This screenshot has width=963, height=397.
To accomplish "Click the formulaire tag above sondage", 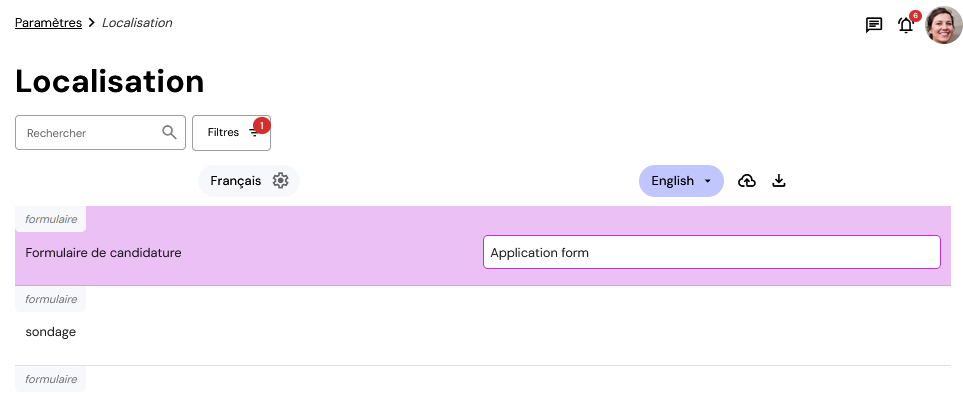I will (x=51, y=299).
